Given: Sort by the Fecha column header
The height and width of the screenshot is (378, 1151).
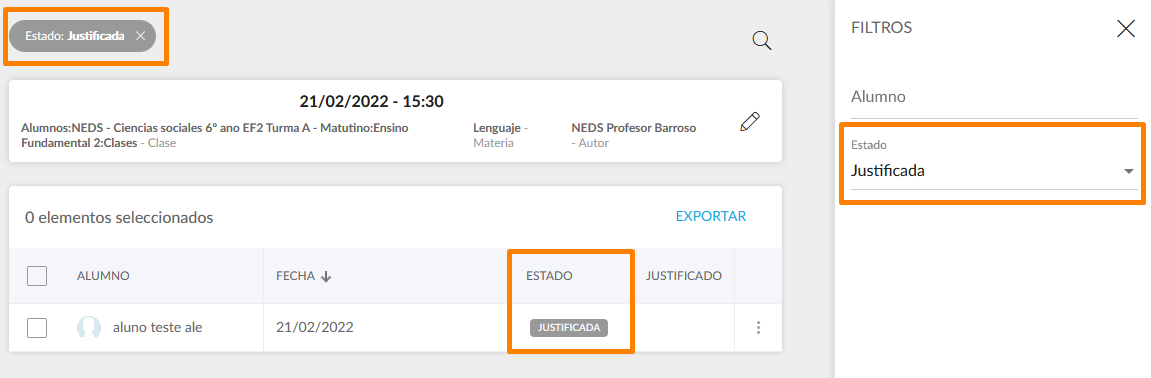Looking at the screenshot, I should (295, 276).
